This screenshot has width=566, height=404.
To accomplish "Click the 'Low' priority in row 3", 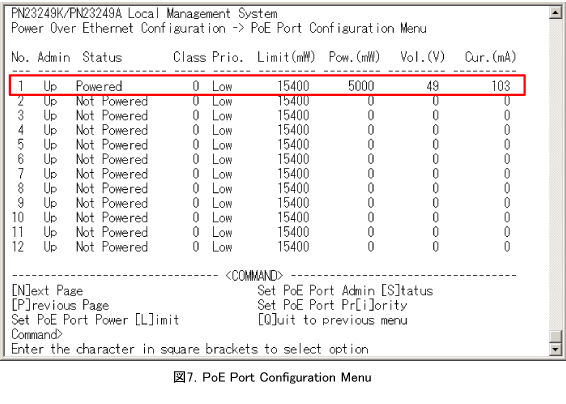I will point(222,116).
